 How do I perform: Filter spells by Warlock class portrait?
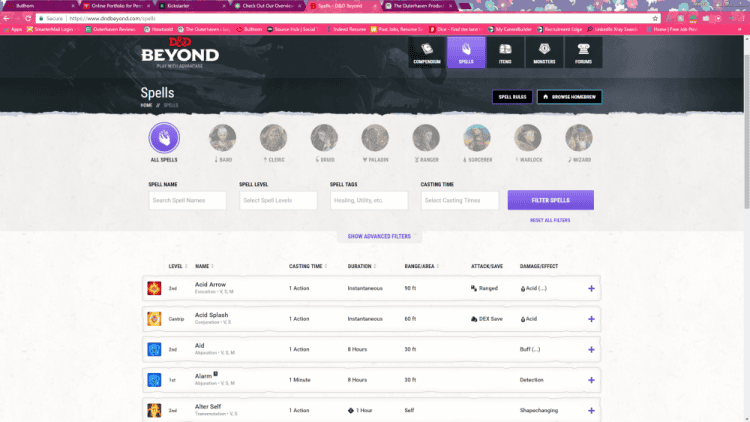tap(528, 138)
